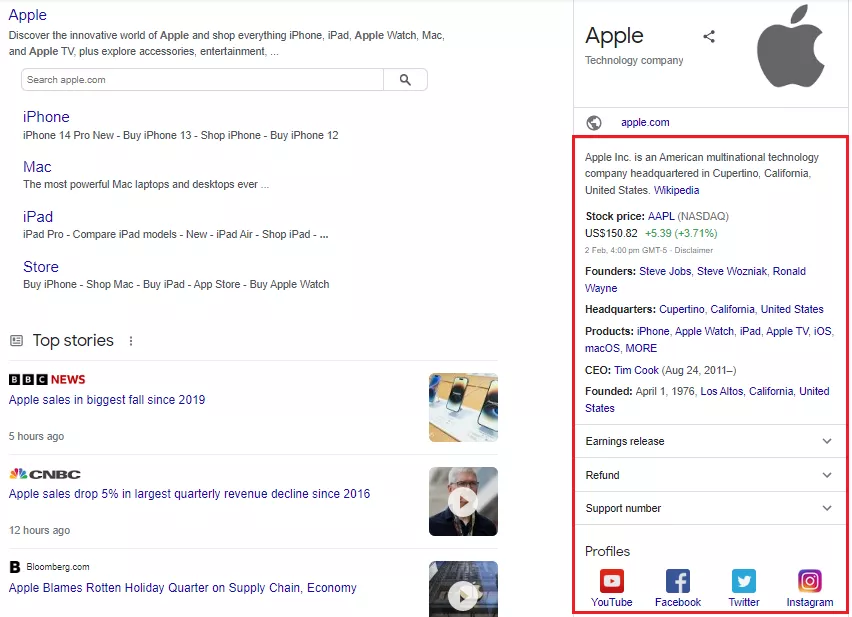Click the newspaper icon beside Top stories
The height and width of the screenshot is (617, 852).
[x=16, y=341]
